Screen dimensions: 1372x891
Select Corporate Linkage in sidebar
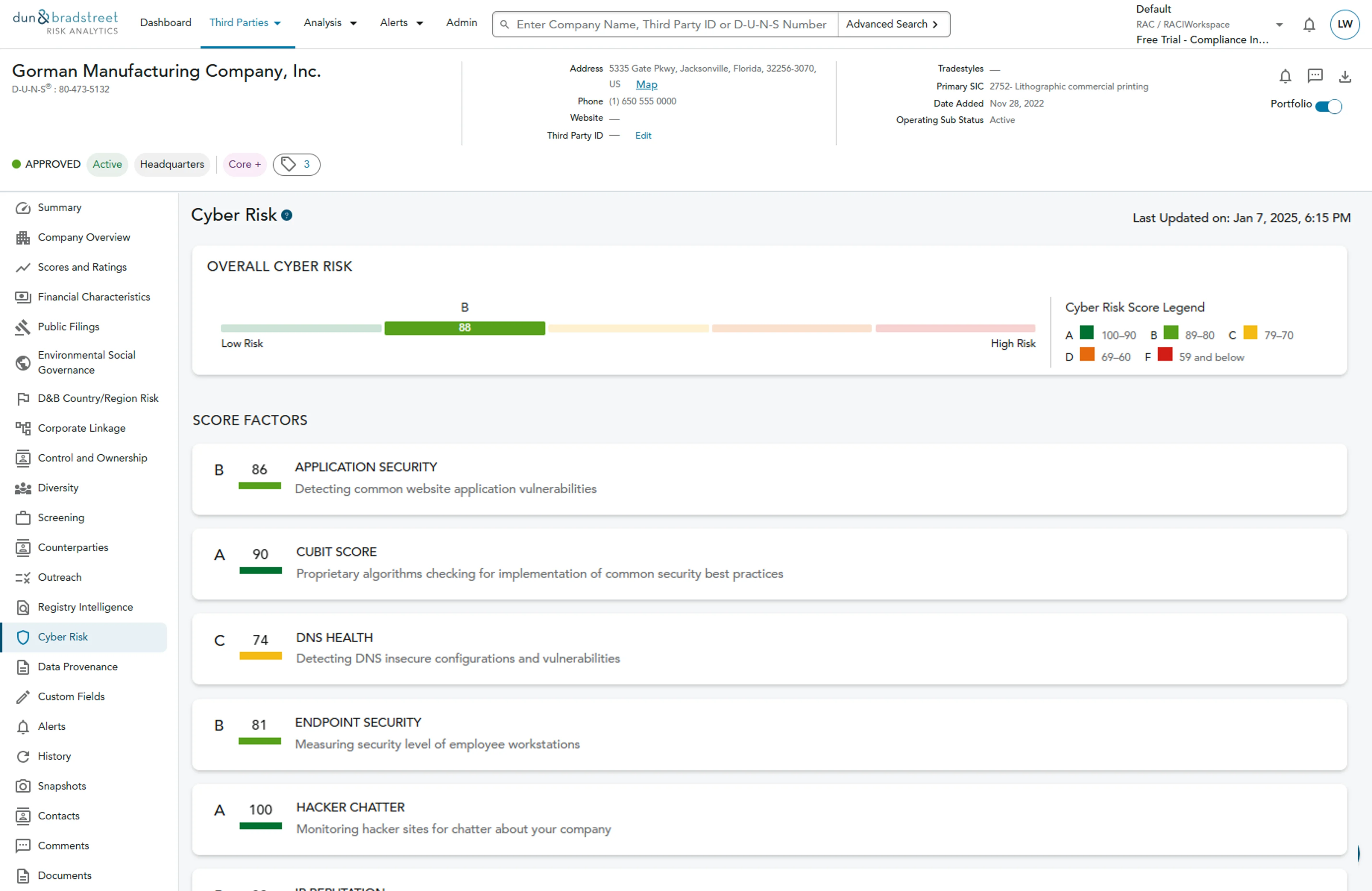82,428
